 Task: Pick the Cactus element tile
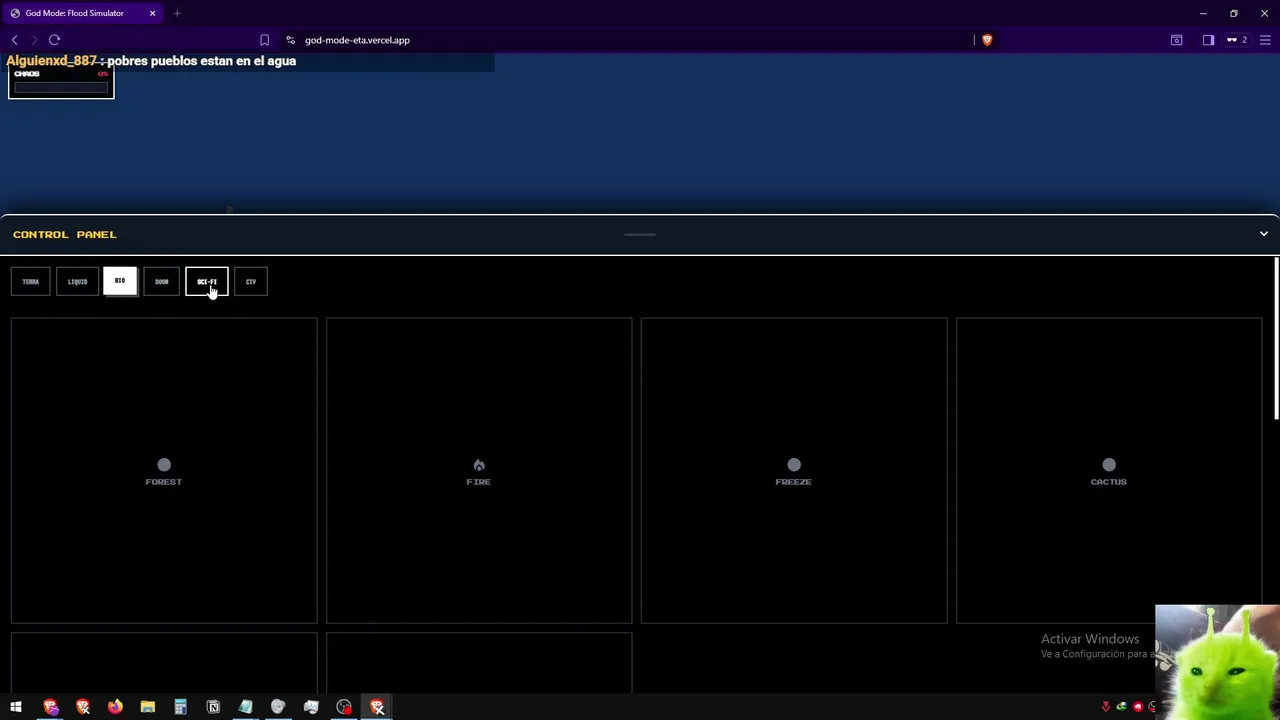tap(1109, 471)
